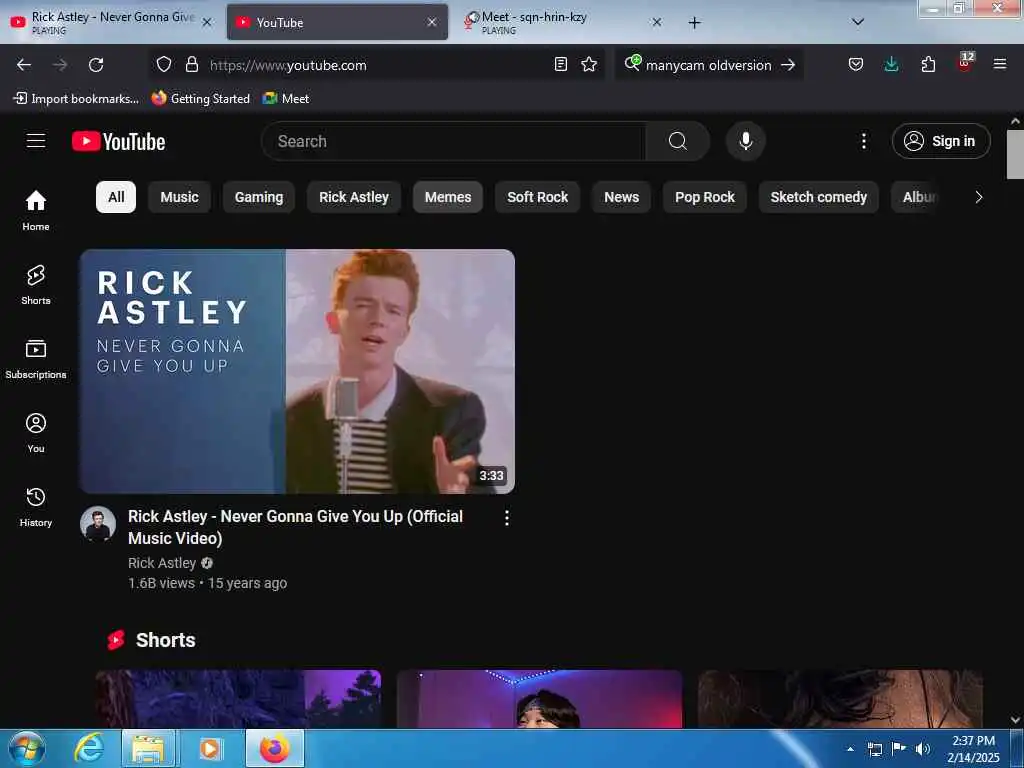The width and height of the screenshot is (1024, 768).
Task: Select the Memes filter chip
Action: click(x=448, y=197)
